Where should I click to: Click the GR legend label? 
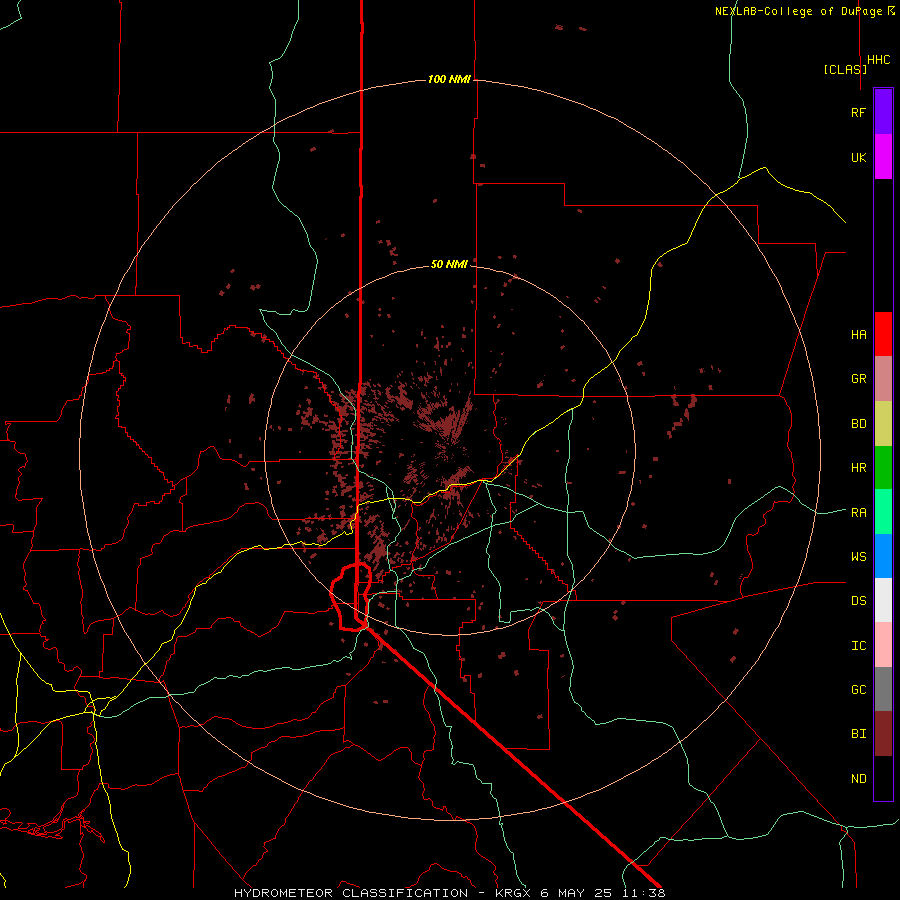[858, 379]
